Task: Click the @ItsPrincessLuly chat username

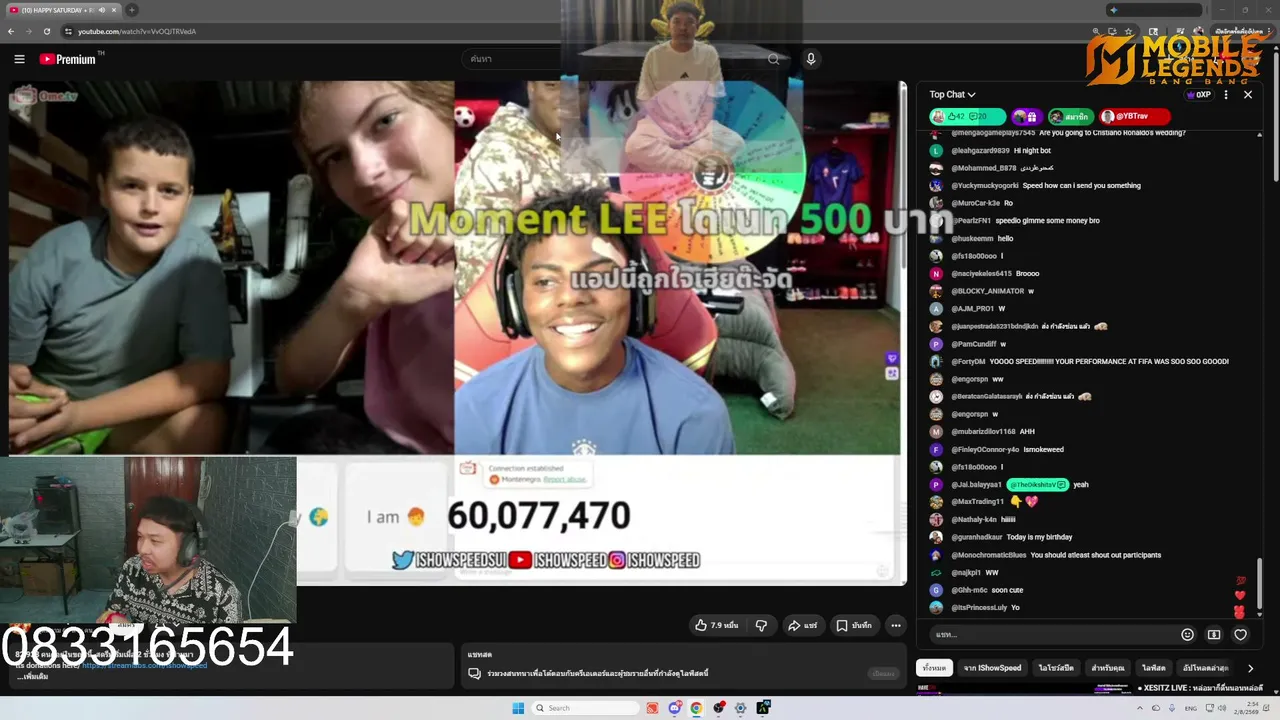Action: pos(979,608)
